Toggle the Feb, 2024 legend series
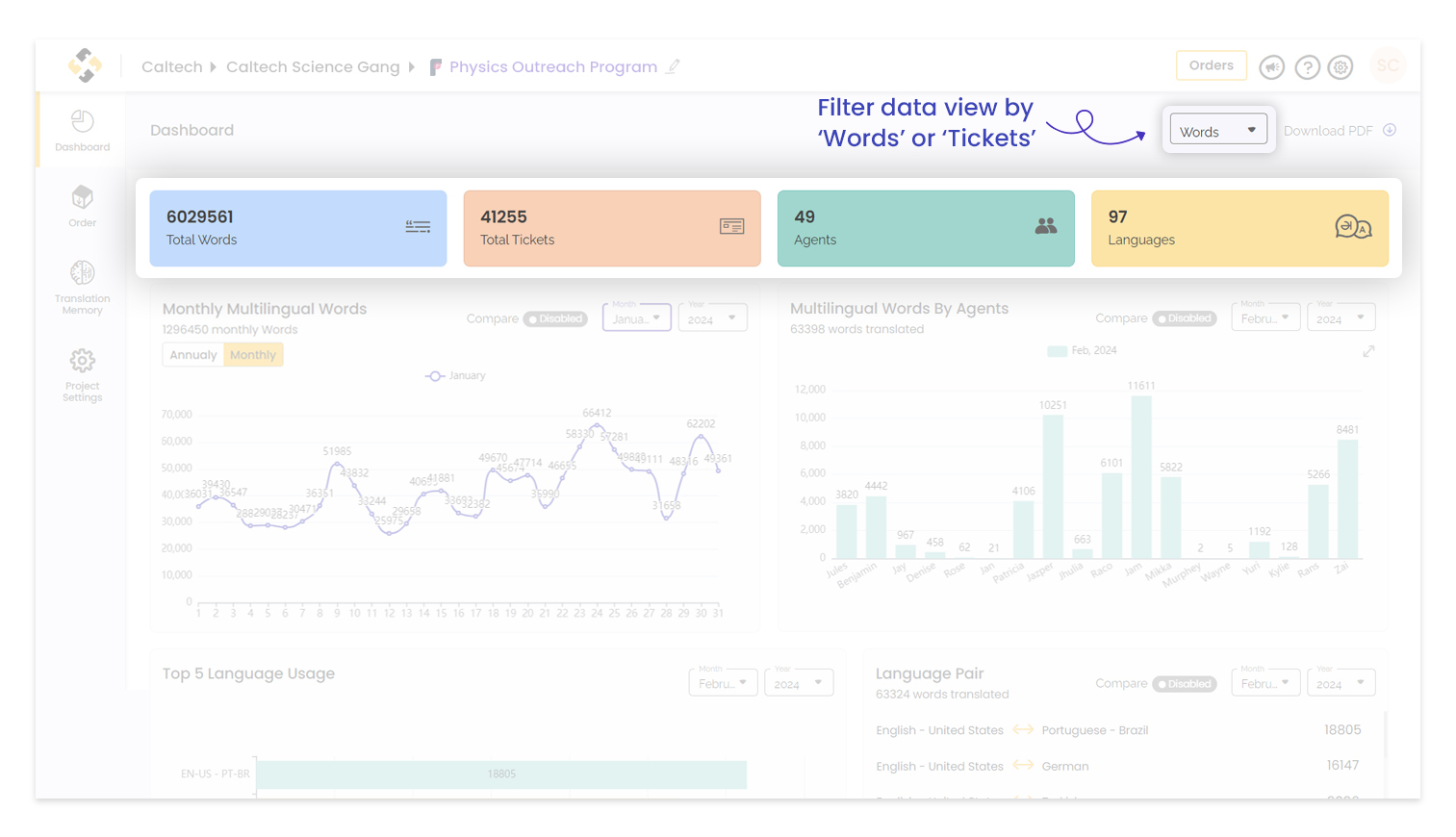 click(1083, 351)
